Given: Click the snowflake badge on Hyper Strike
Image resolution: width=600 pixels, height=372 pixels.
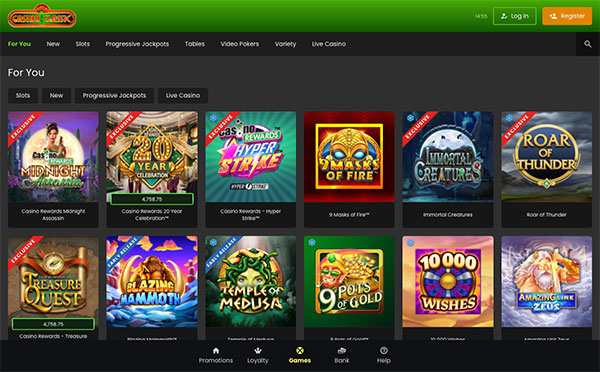Looking at the screenshot, I should pyautogui.click(x=213, y=117).
